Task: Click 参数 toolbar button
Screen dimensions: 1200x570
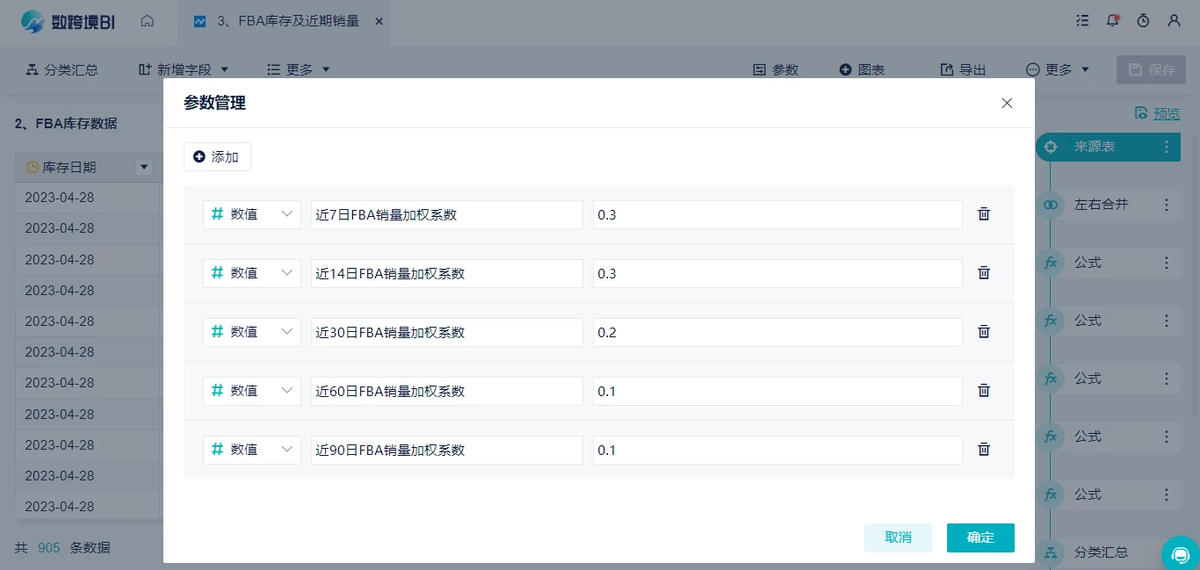Action: 776,69
